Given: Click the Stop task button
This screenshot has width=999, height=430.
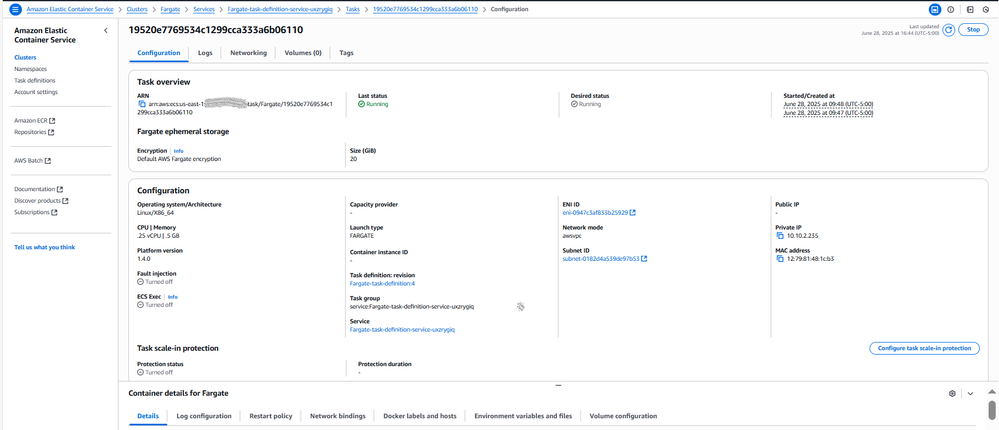Looking at the screenshot, I should coord(973,30).
